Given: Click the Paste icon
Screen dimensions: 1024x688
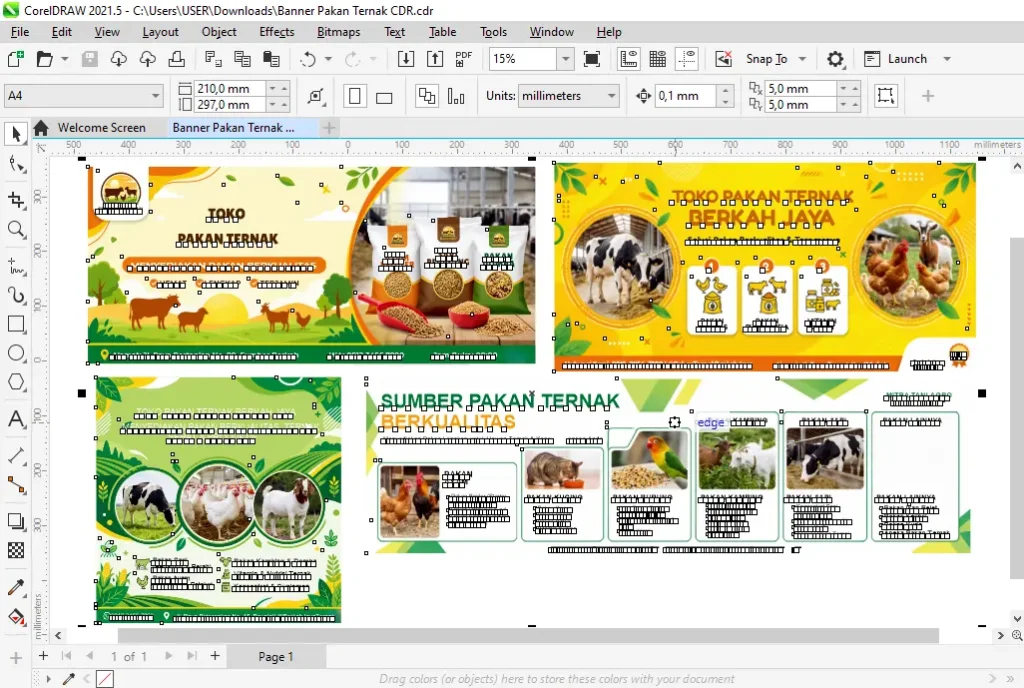Looking at the screenshot, I should (x=271, y=59).
